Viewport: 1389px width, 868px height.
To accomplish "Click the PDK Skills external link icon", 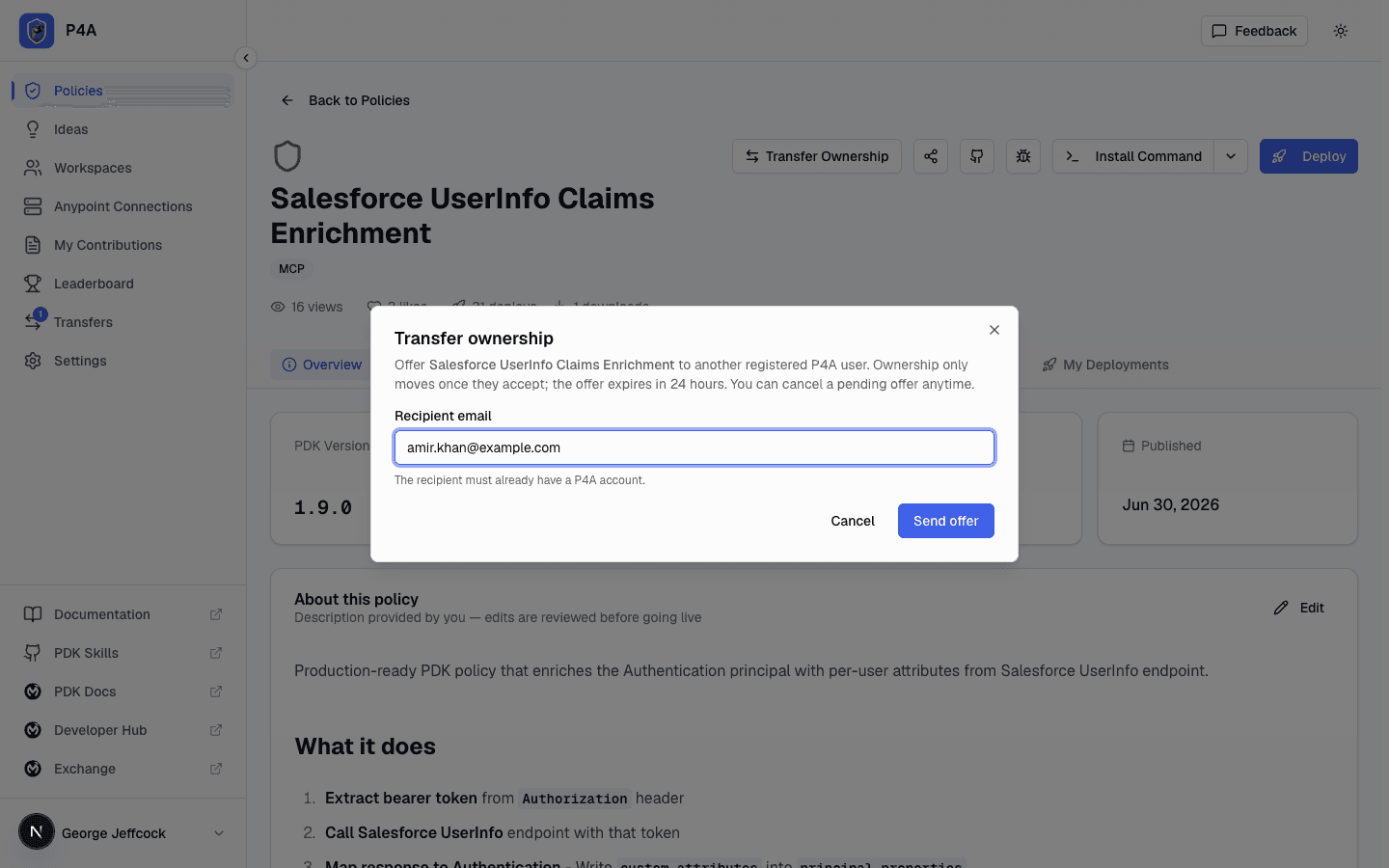I will pos(216,653).
